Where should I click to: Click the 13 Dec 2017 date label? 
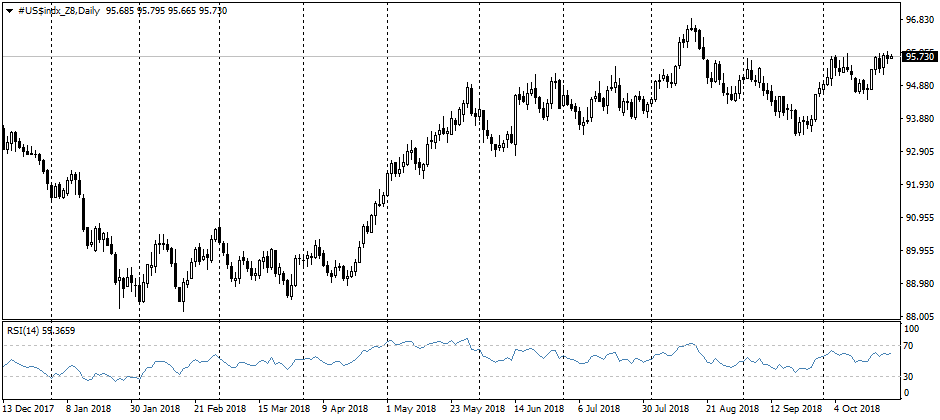(x=27, y=409)
